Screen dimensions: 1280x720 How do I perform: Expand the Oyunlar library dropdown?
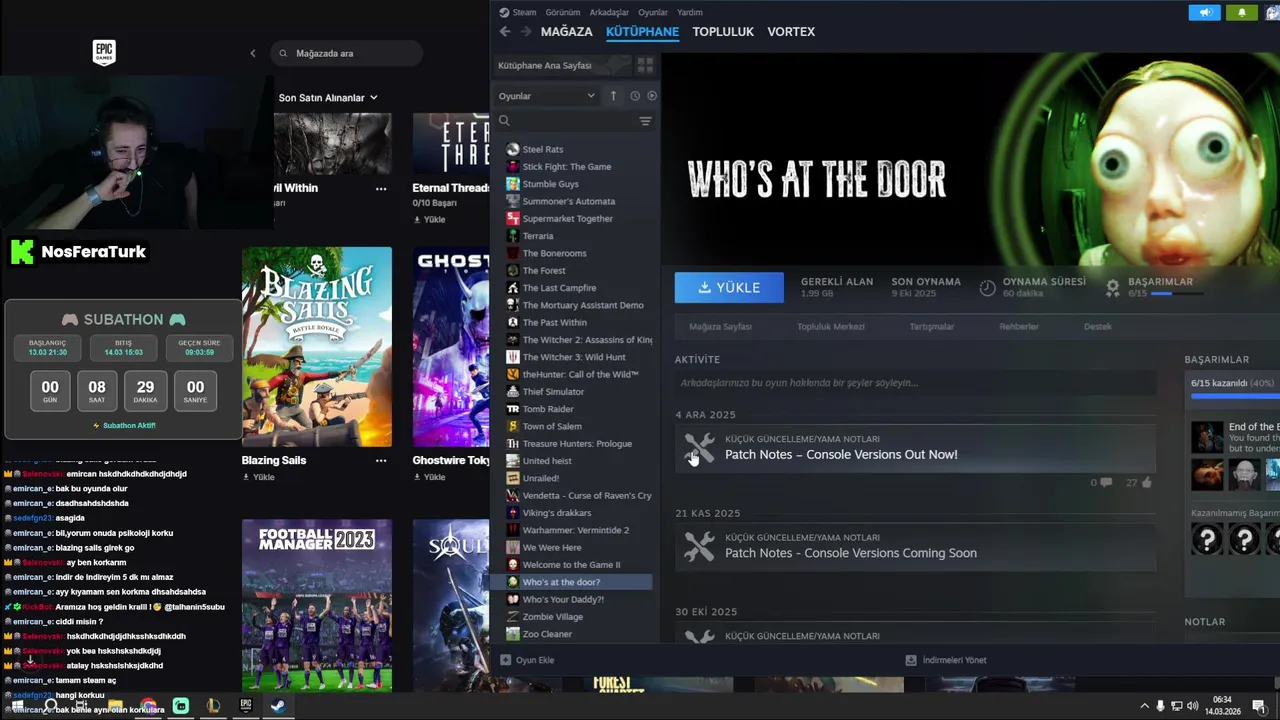(547, 96)
